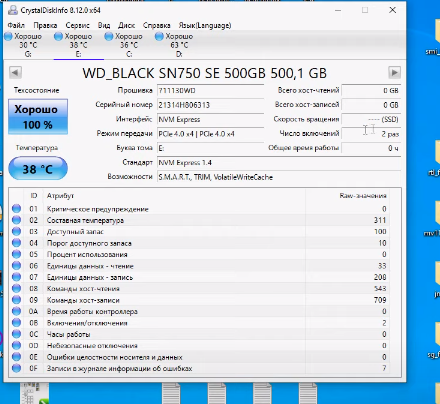Click power on hours value 0 ч
The width and height of the screenshot is (440, 404).
point(371,148)
